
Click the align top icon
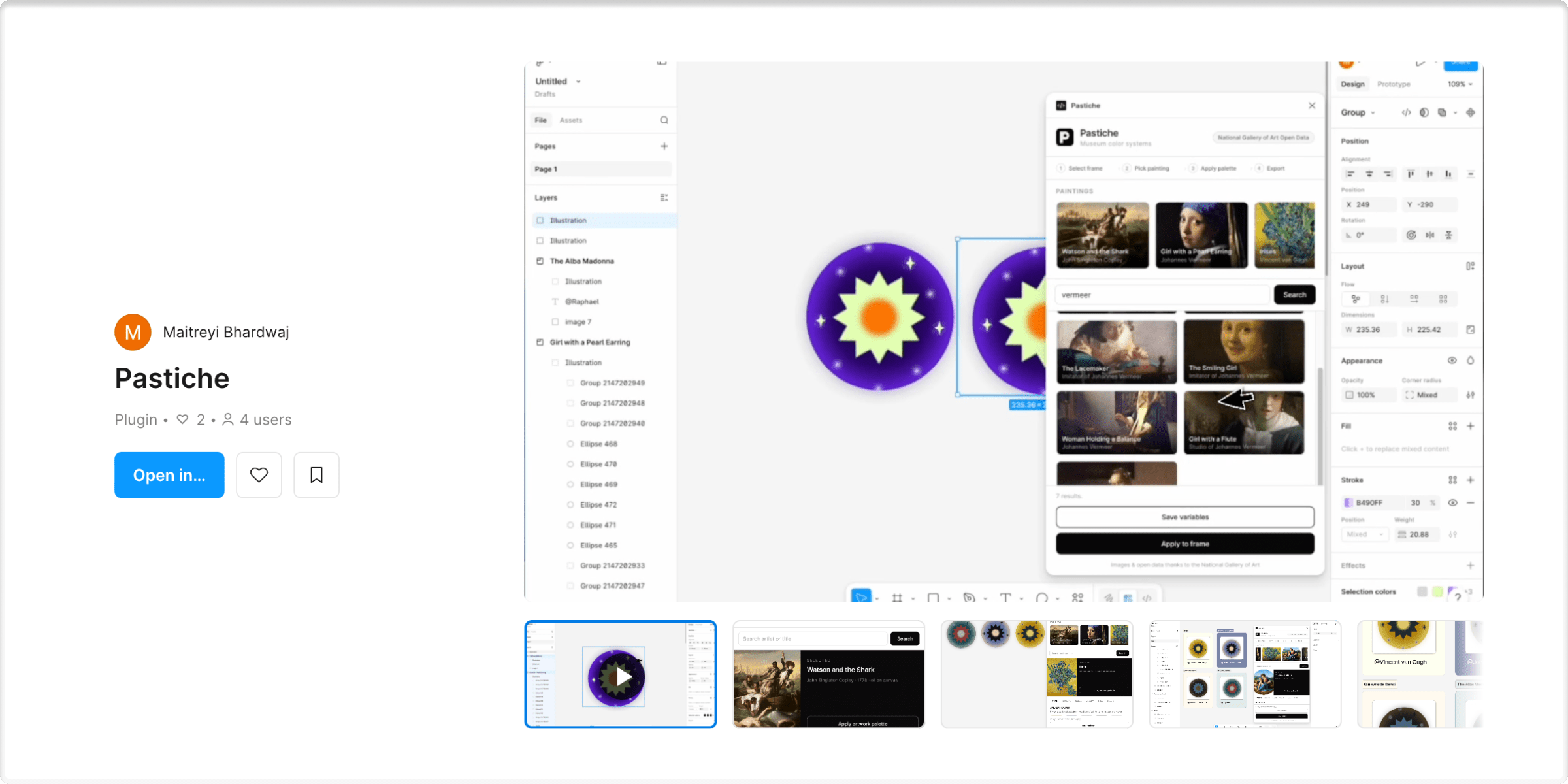pos(1411,174)
